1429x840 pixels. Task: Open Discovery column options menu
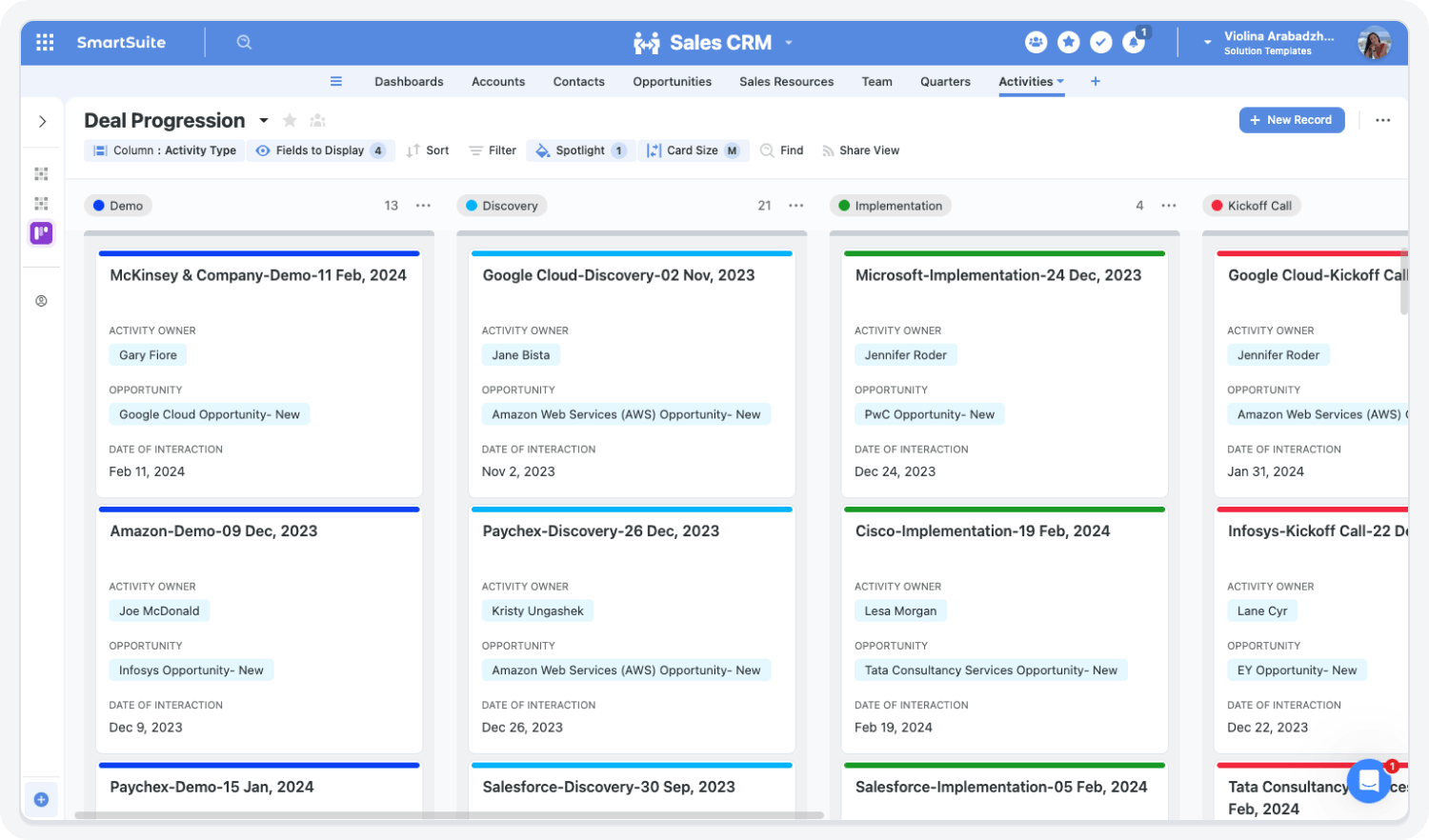(796, 206)
